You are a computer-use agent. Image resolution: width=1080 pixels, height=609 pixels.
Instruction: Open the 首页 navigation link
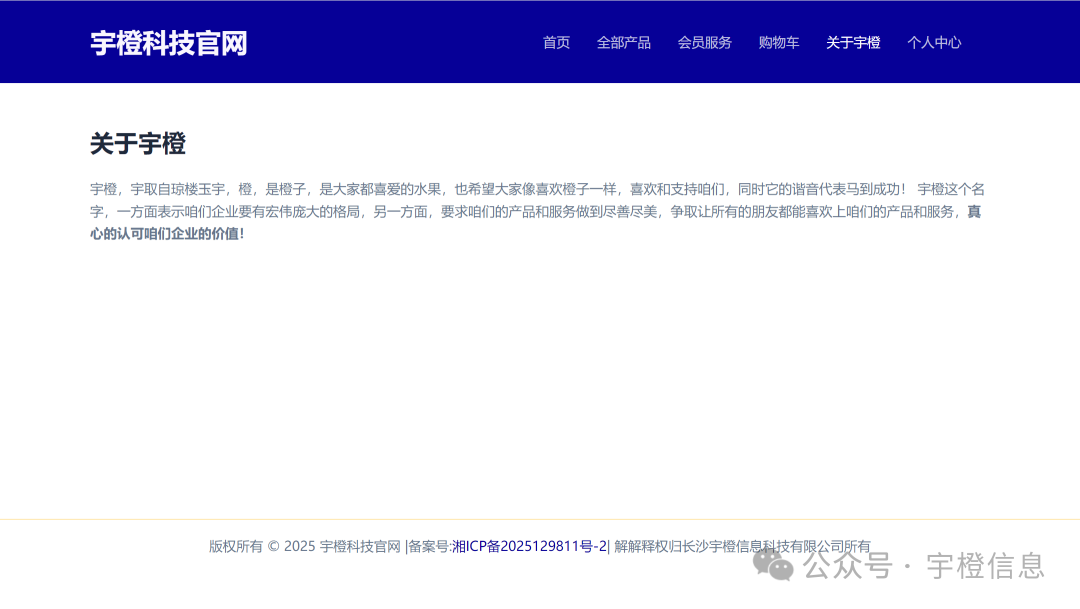click(556, 42)
